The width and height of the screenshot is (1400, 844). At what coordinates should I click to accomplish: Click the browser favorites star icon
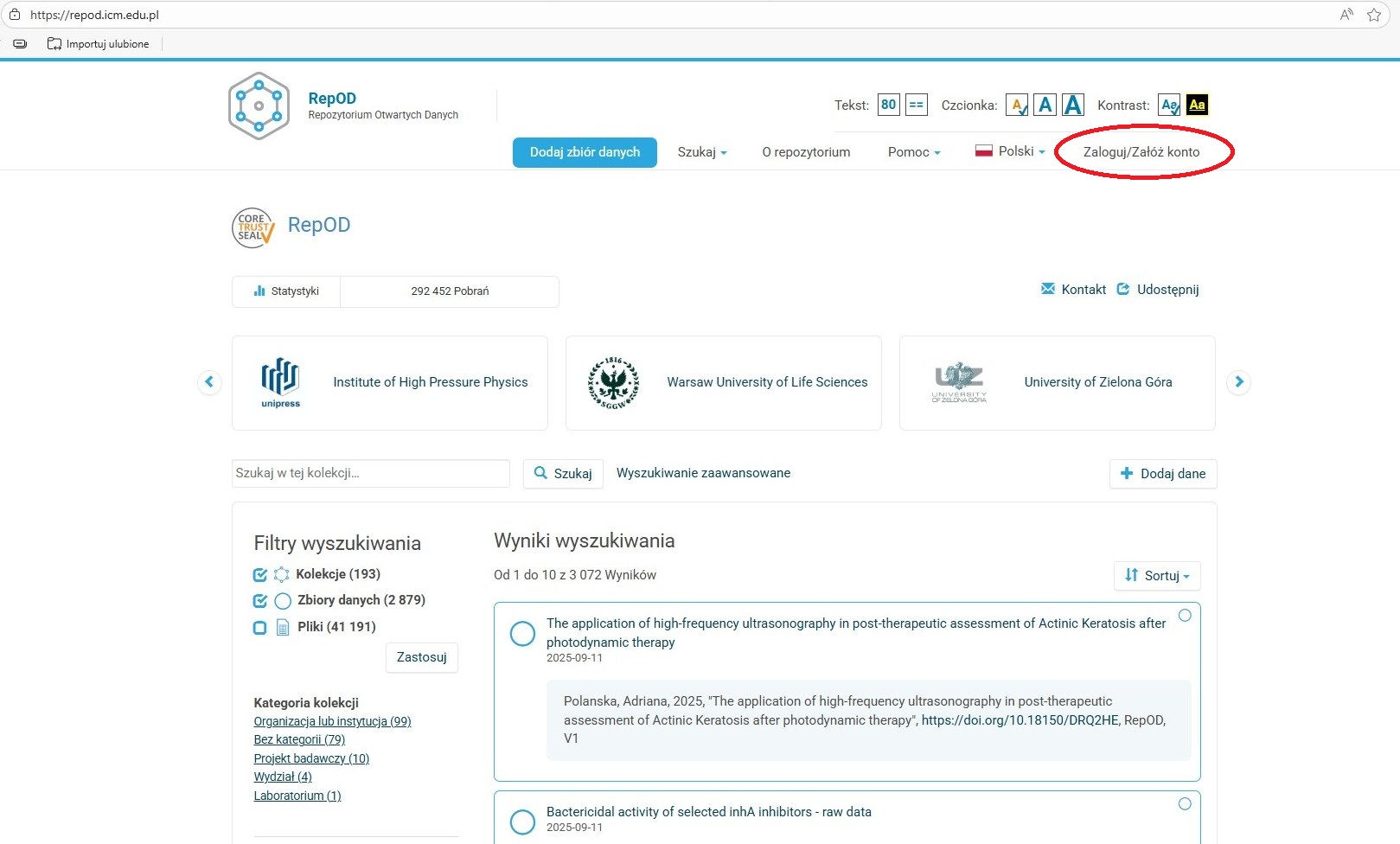[1374, 15]
